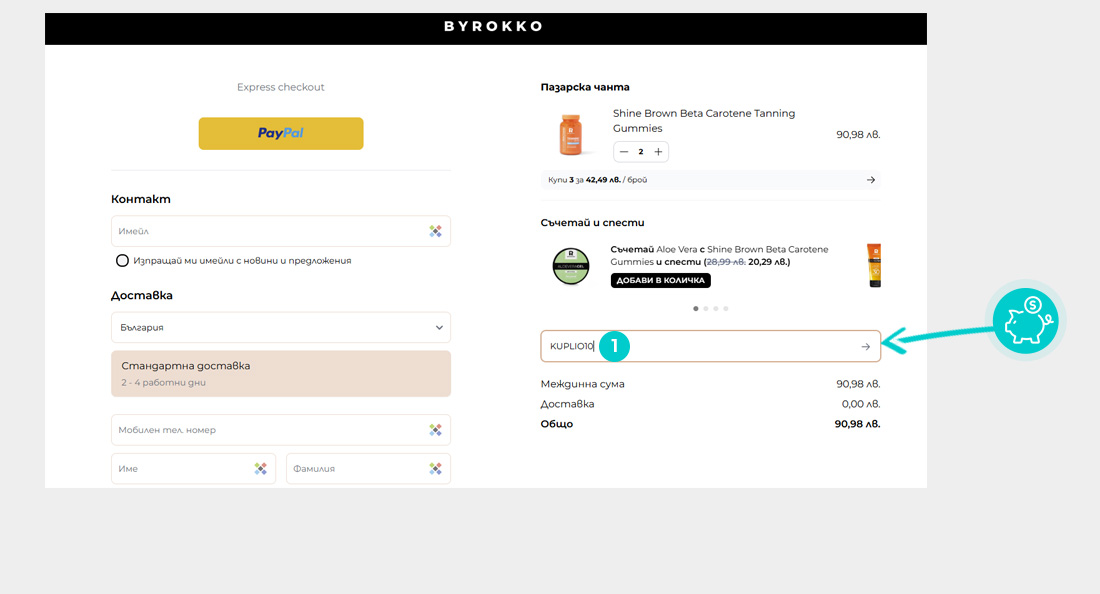1100x594 pixels.
Task: Click the sunscreen tube thumbnail
Action: 873,265
